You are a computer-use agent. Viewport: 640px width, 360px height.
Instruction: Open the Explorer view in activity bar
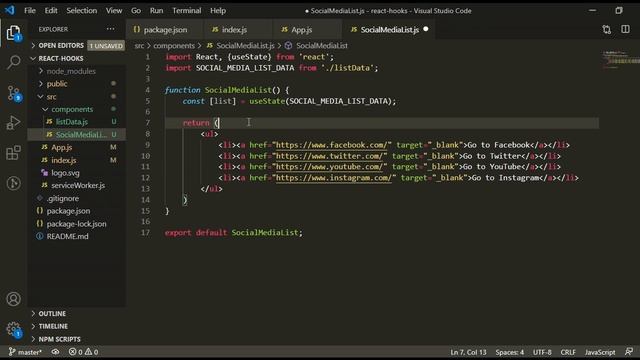click(13, 33)
